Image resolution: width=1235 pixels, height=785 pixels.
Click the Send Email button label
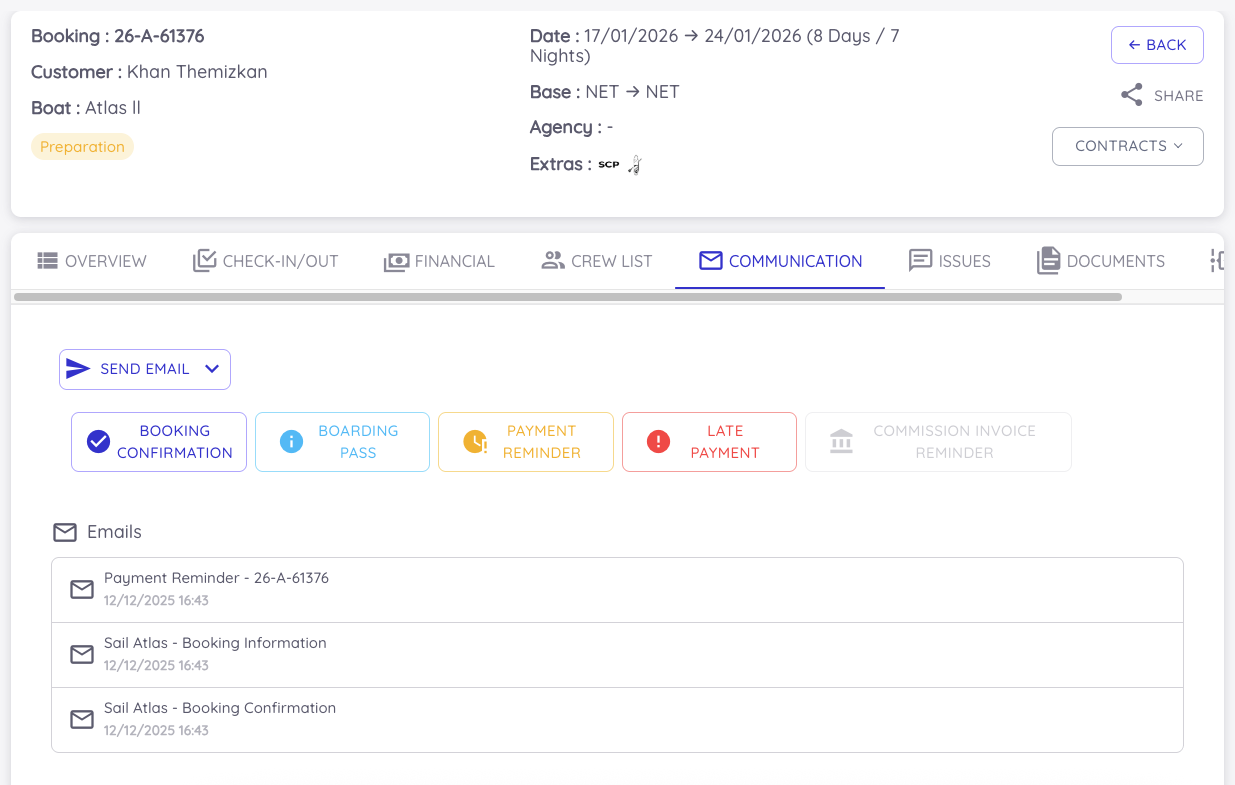point(145,369)
